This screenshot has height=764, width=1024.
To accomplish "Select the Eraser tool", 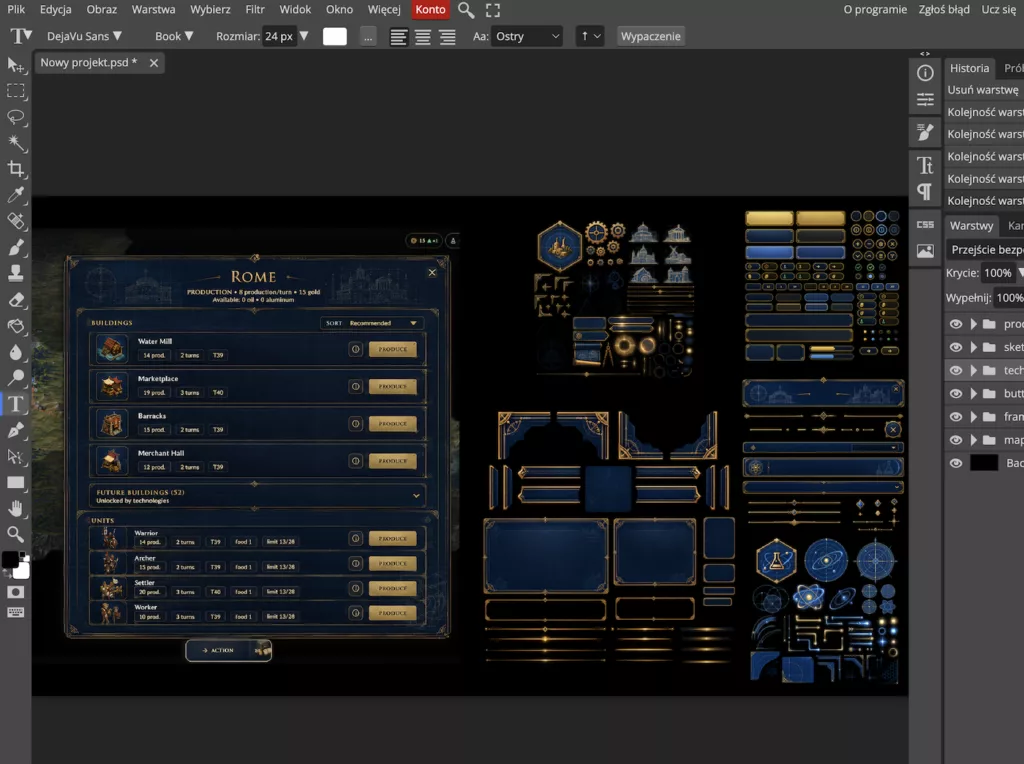I will click(16, 299).
